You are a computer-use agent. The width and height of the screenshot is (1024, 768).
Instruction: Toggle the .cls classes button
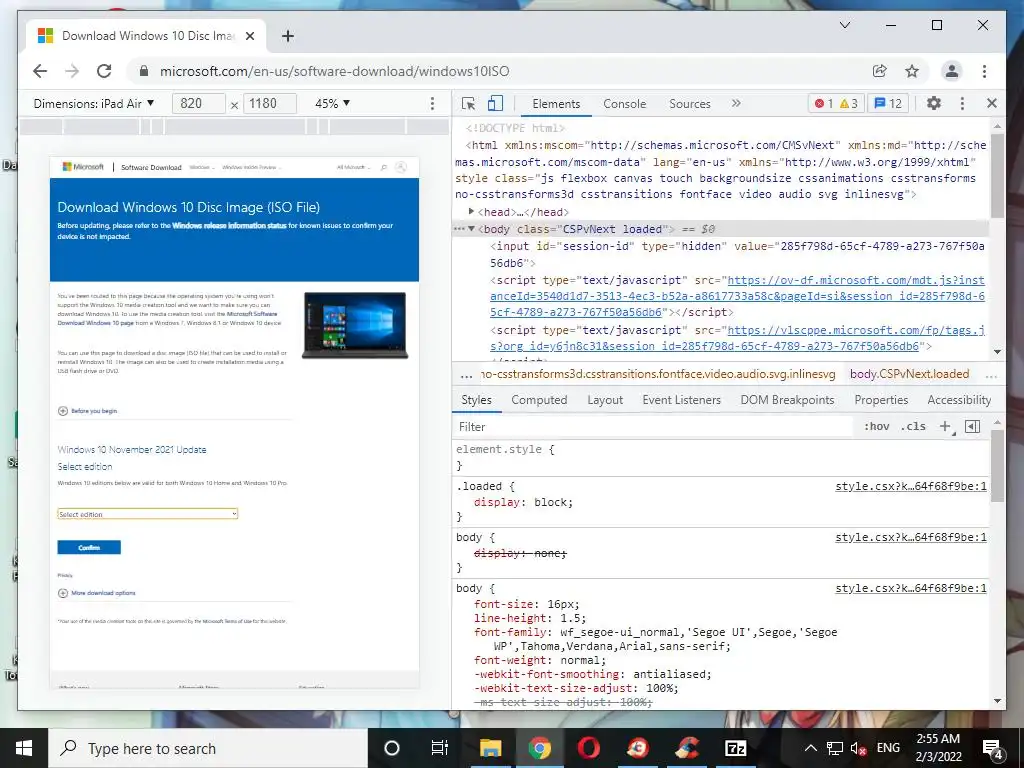point(913,426)
